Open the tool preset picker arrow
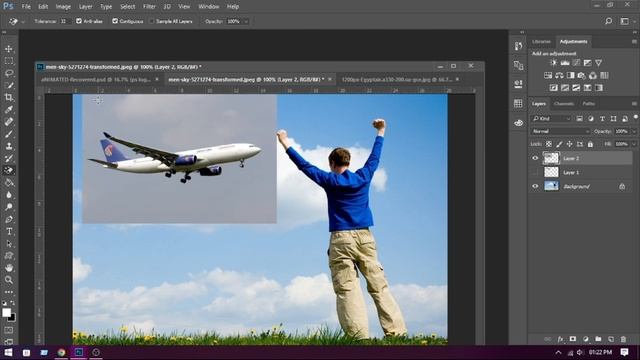 coord(23,21)
